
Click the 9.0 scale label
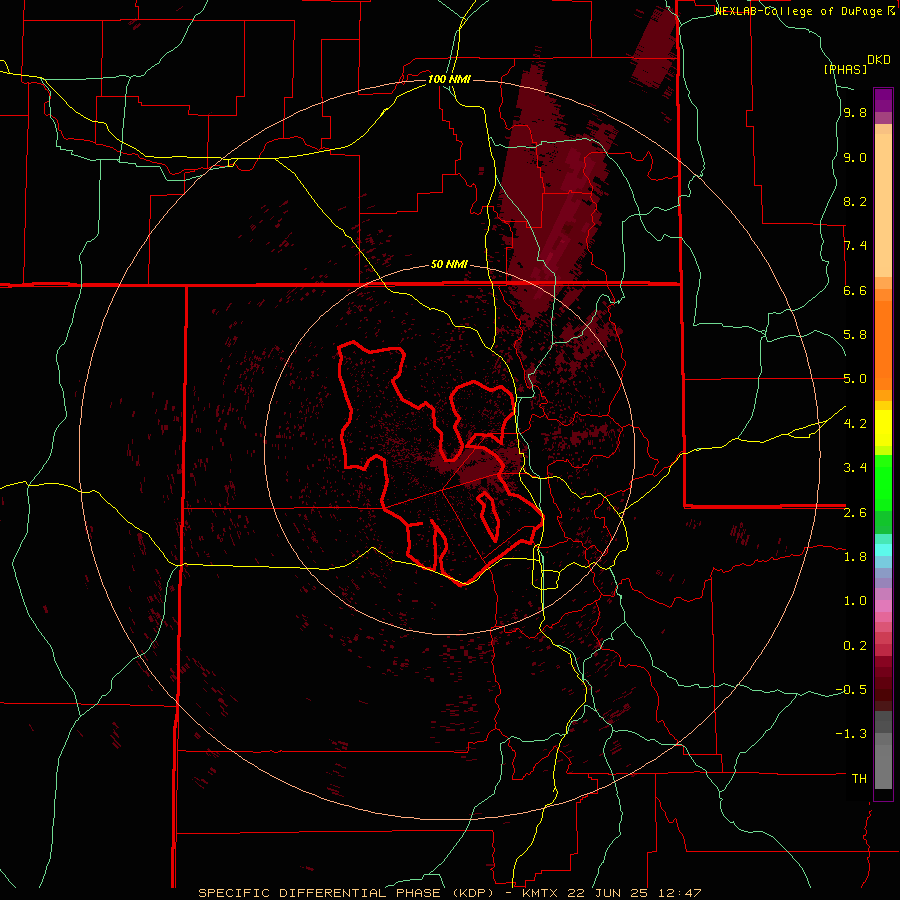[855, 157]
